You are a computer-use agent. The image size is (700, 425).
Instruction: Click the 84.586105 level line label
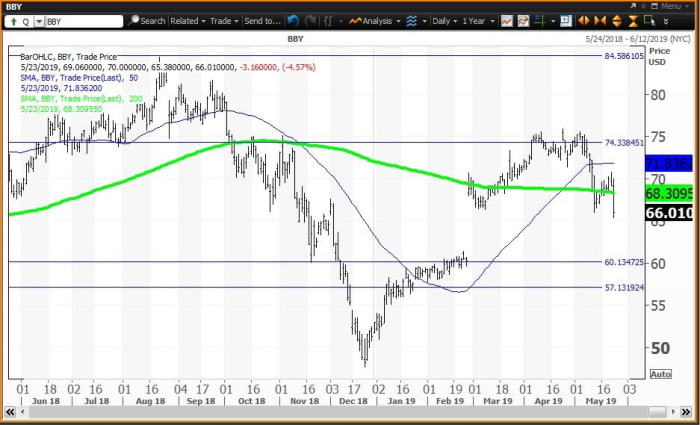pyautogui.click(x=624, y=56)
